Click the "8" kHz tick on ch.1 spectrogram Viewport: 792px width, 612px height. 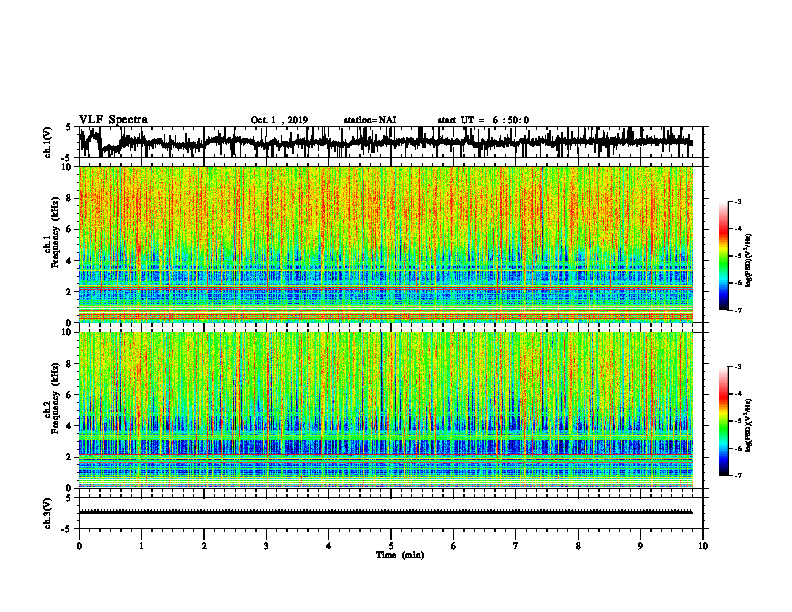[x=70, y=198]
